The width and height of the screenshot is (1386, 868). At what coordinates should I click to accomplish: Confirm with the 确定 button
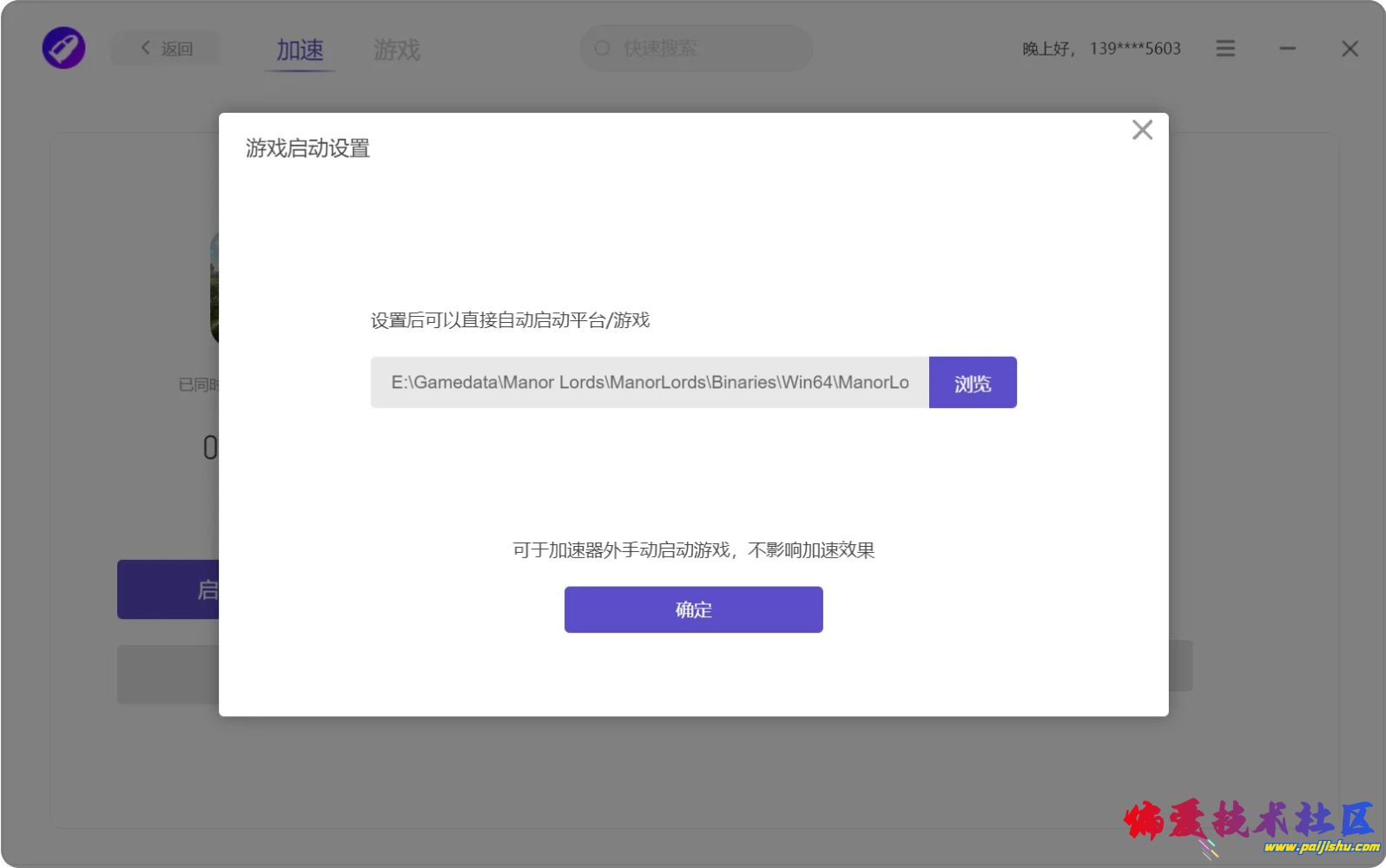(x=693, y=609)
